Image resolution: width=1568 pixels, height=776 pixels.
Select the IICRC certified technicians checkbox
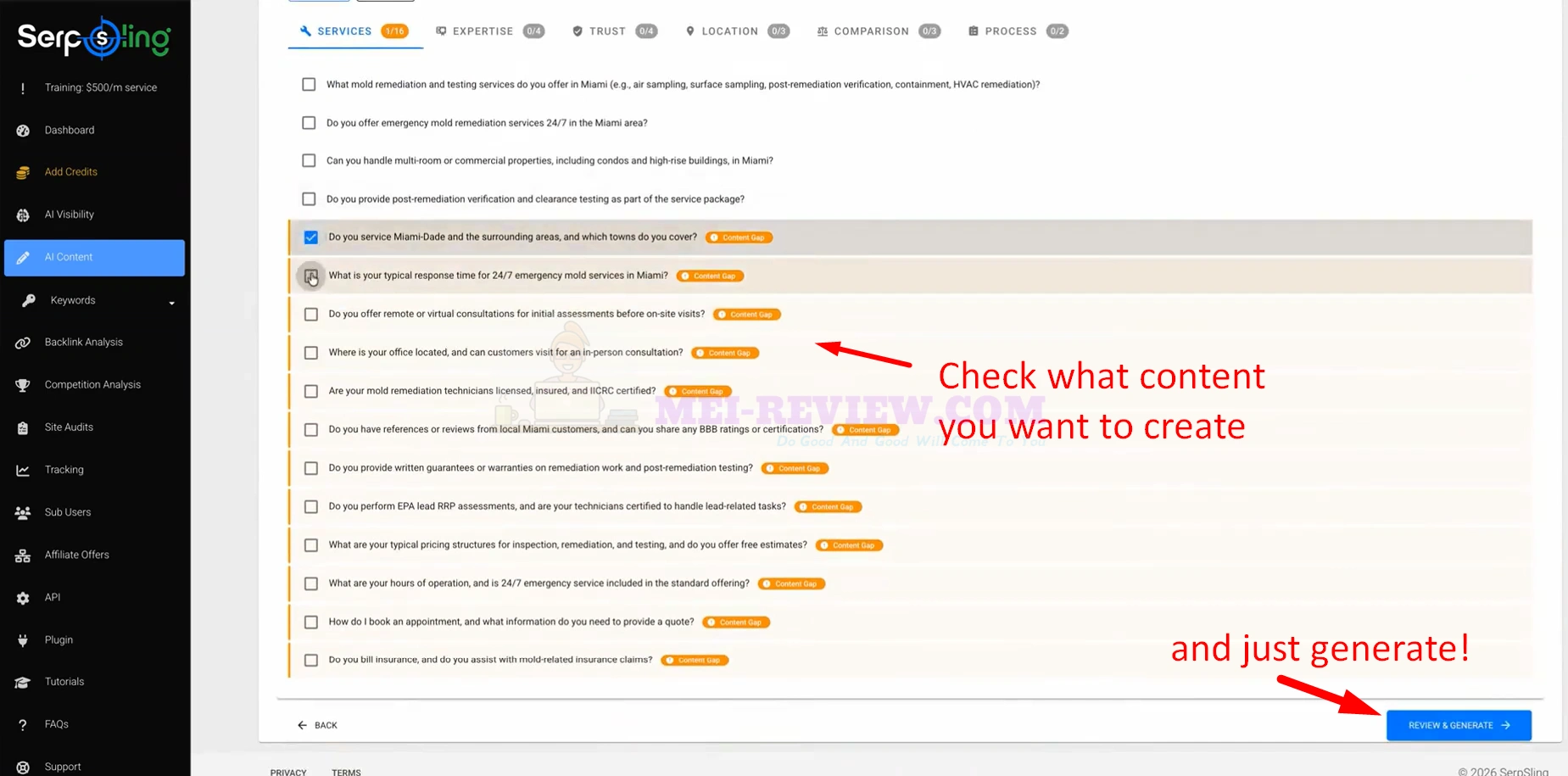[x=311, y=391]
